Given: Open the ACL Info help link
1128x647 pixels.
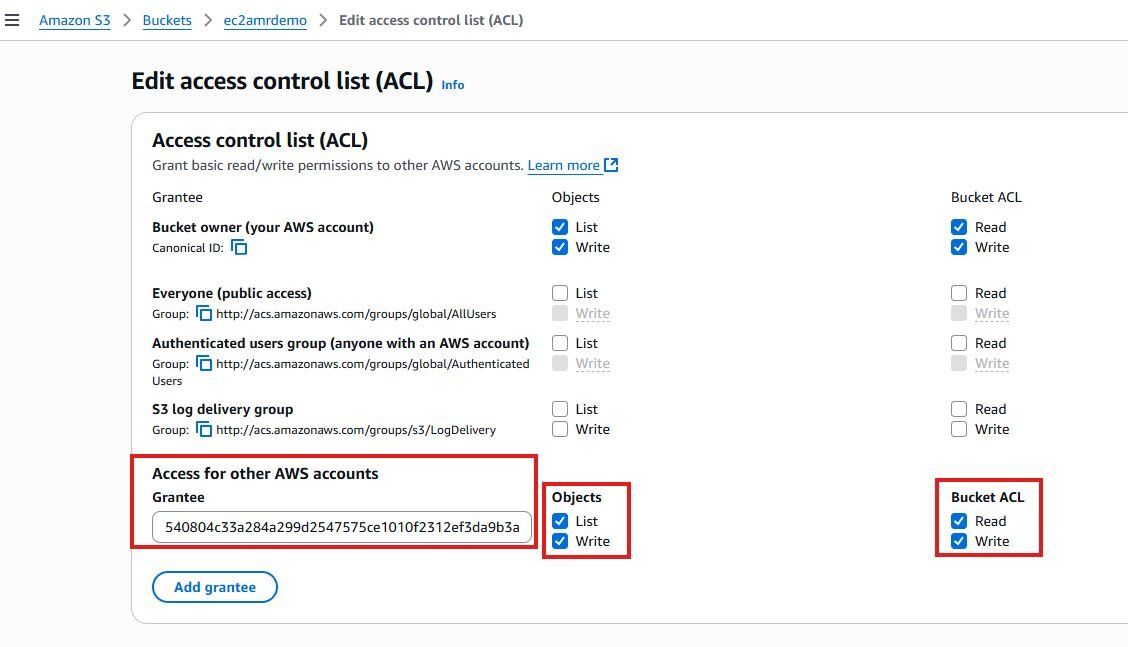Looking at the screenshot, I should pos(452,85).
